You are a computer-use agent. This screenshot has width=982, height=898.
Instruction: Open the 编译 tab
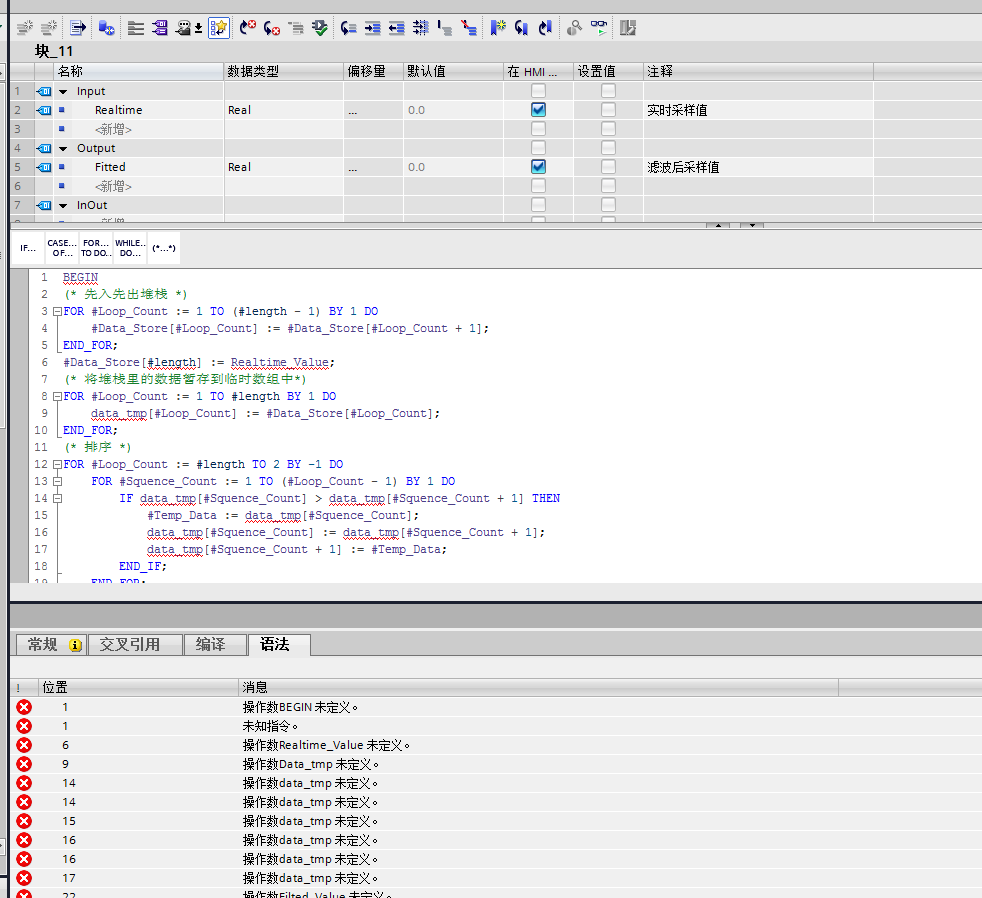210,645
